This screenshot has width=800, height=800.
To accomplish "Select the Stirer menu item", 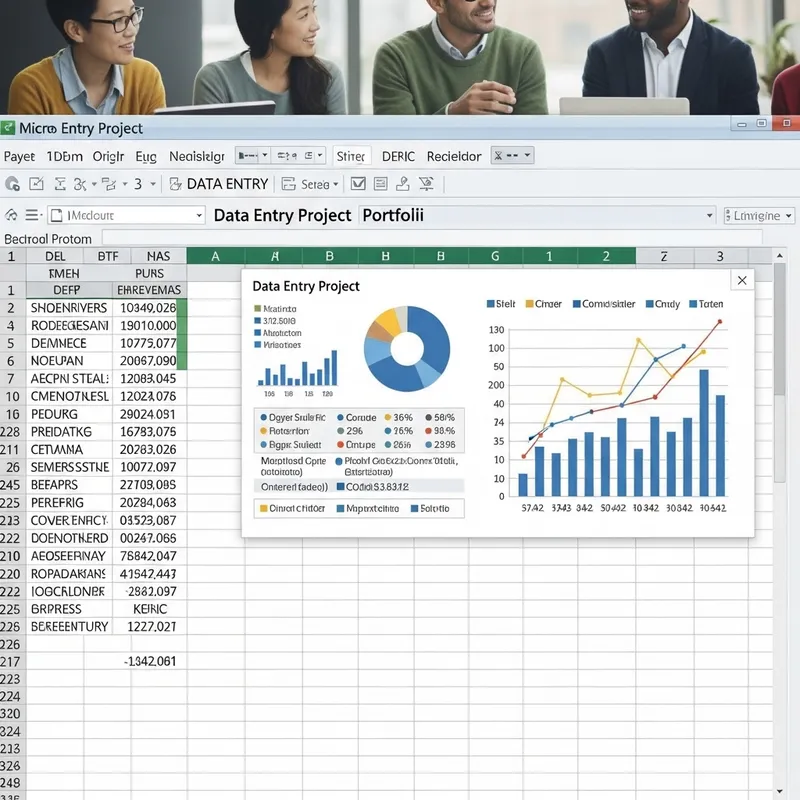I will [351, 156].
